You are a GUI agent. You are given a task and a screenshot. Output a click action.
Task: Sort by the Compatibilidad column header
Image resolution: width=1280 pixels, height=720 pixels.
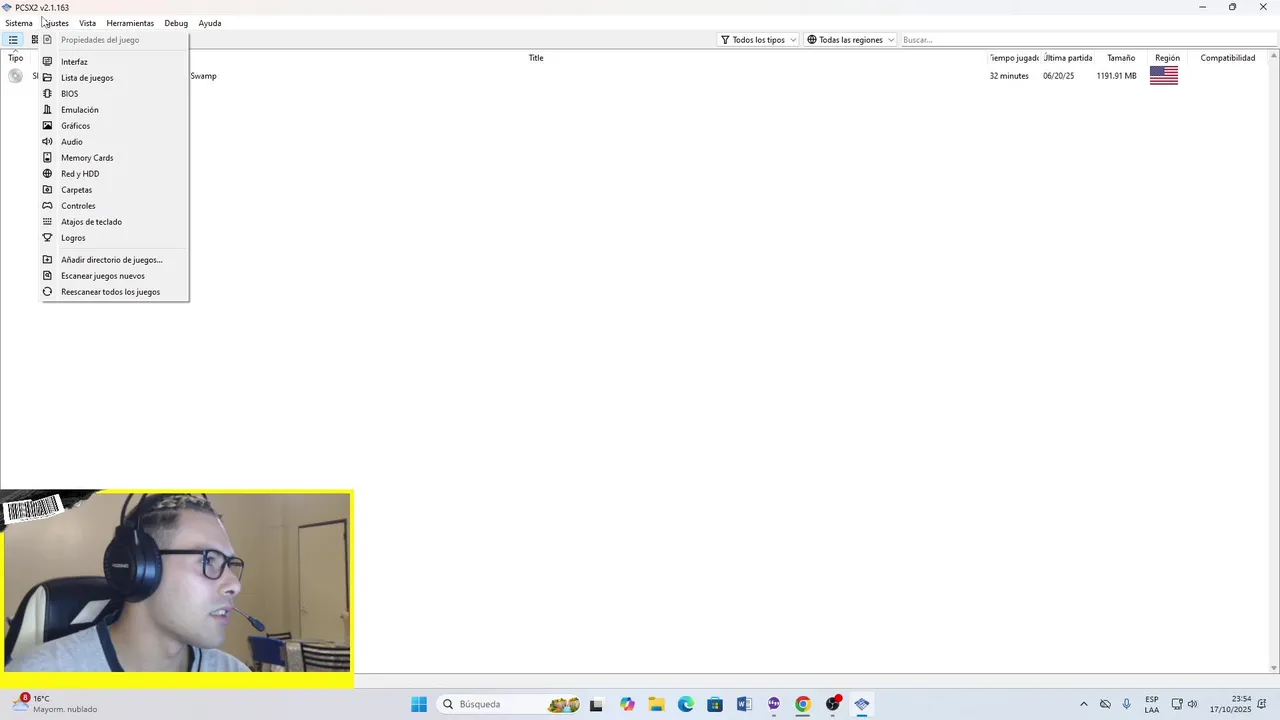1228,58
